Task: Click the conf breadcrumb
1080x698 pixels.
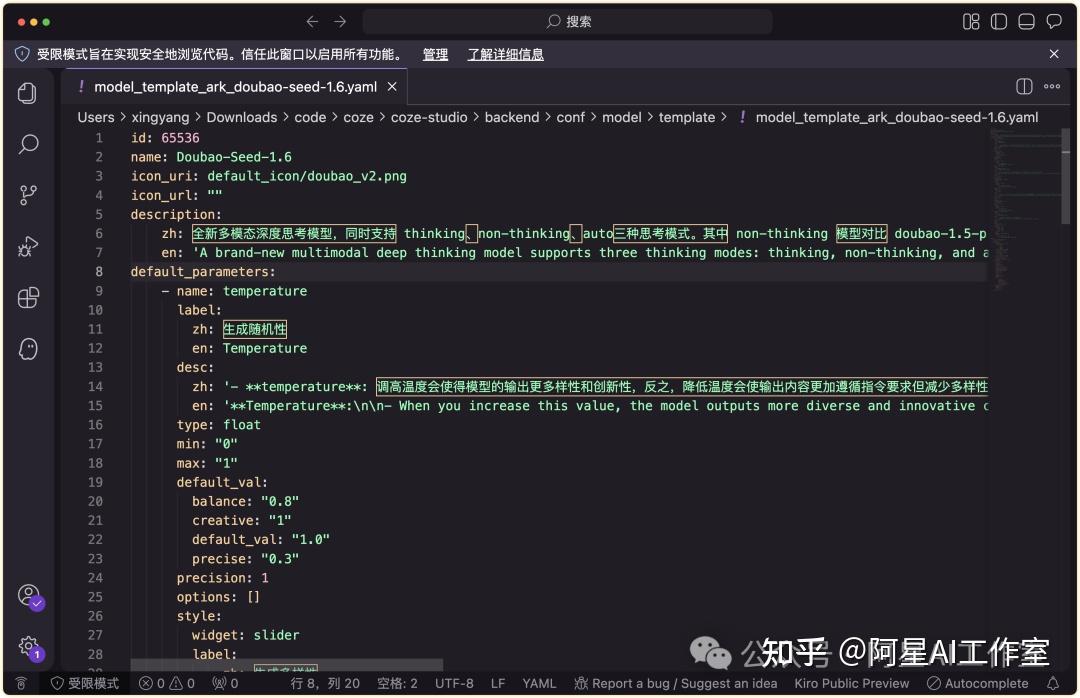Action: pos(570,117)
